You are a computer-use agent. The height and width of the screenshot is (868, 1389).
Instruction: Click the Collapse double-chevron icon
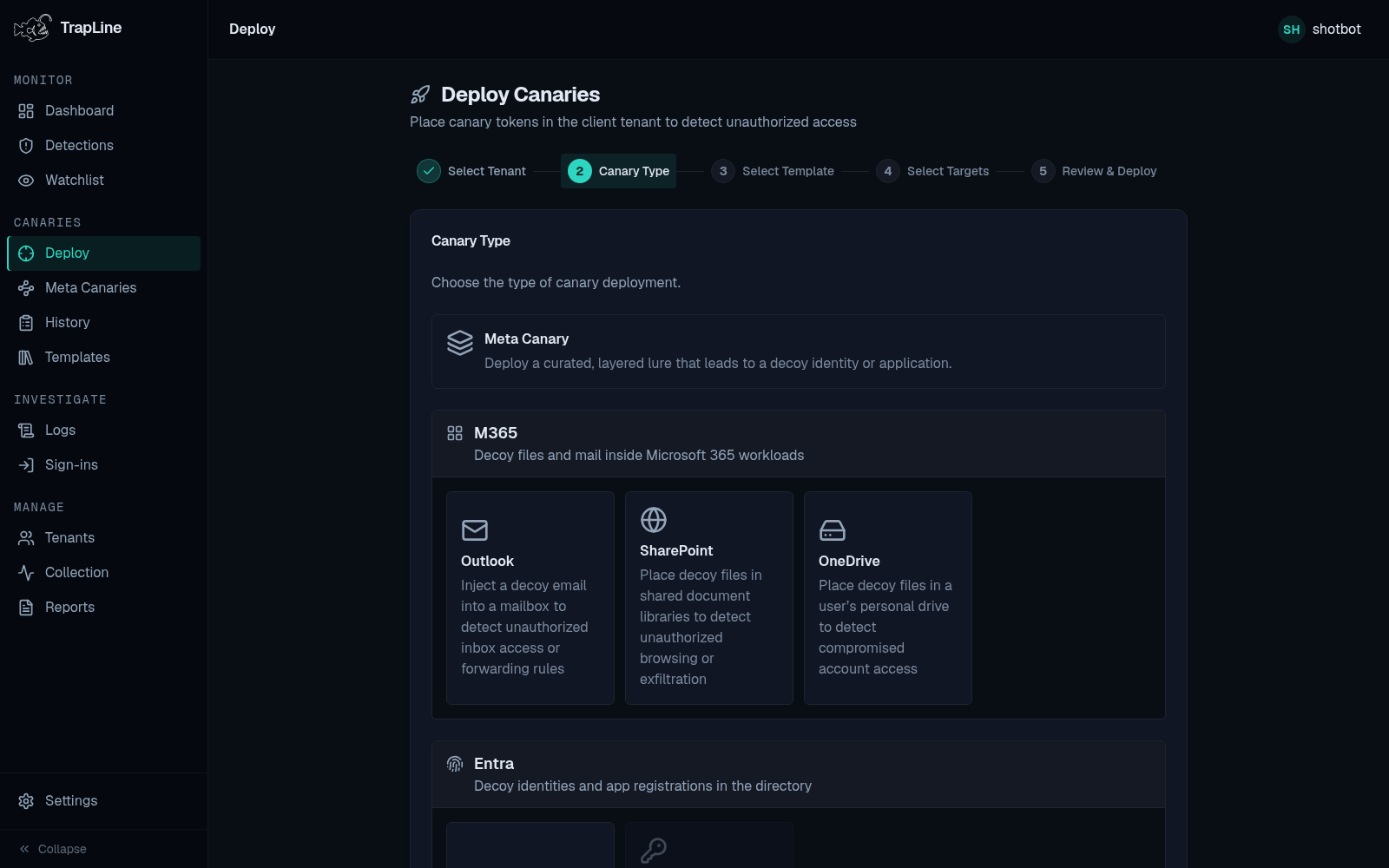point(24,849)
